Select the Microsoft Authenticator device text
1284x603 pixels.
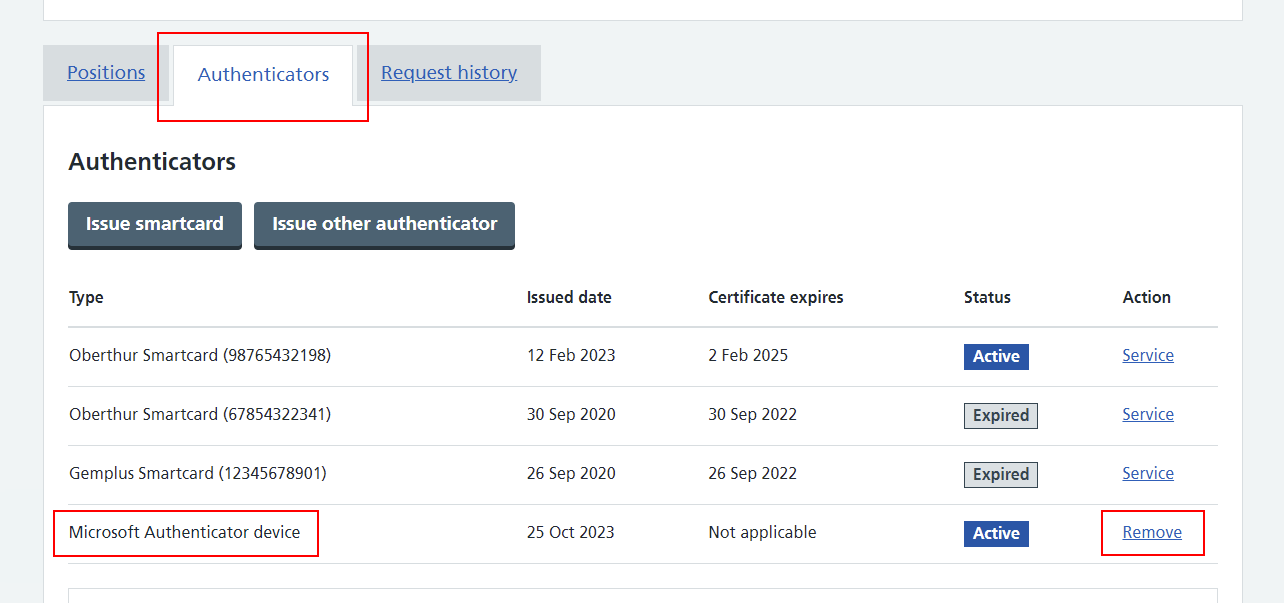tap(185, 533)
